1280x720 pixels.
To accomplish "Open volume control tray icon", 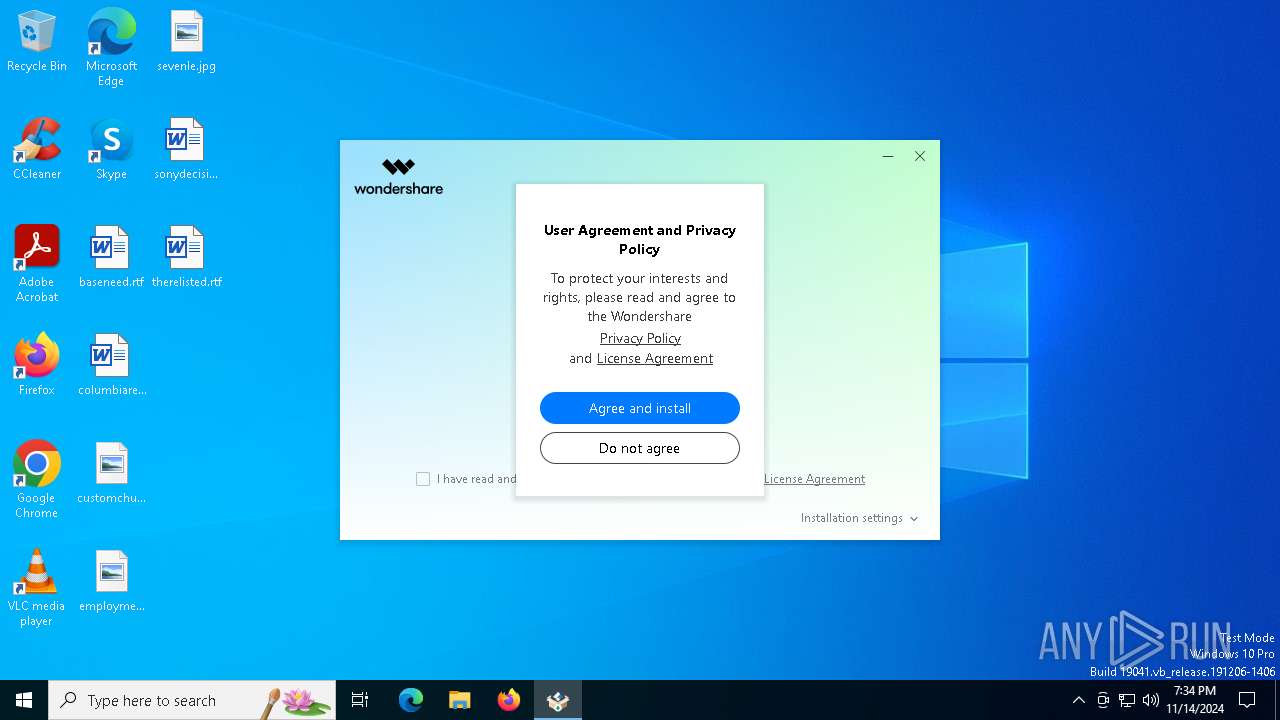I will pyautogui.click(x=1151, y=700).
